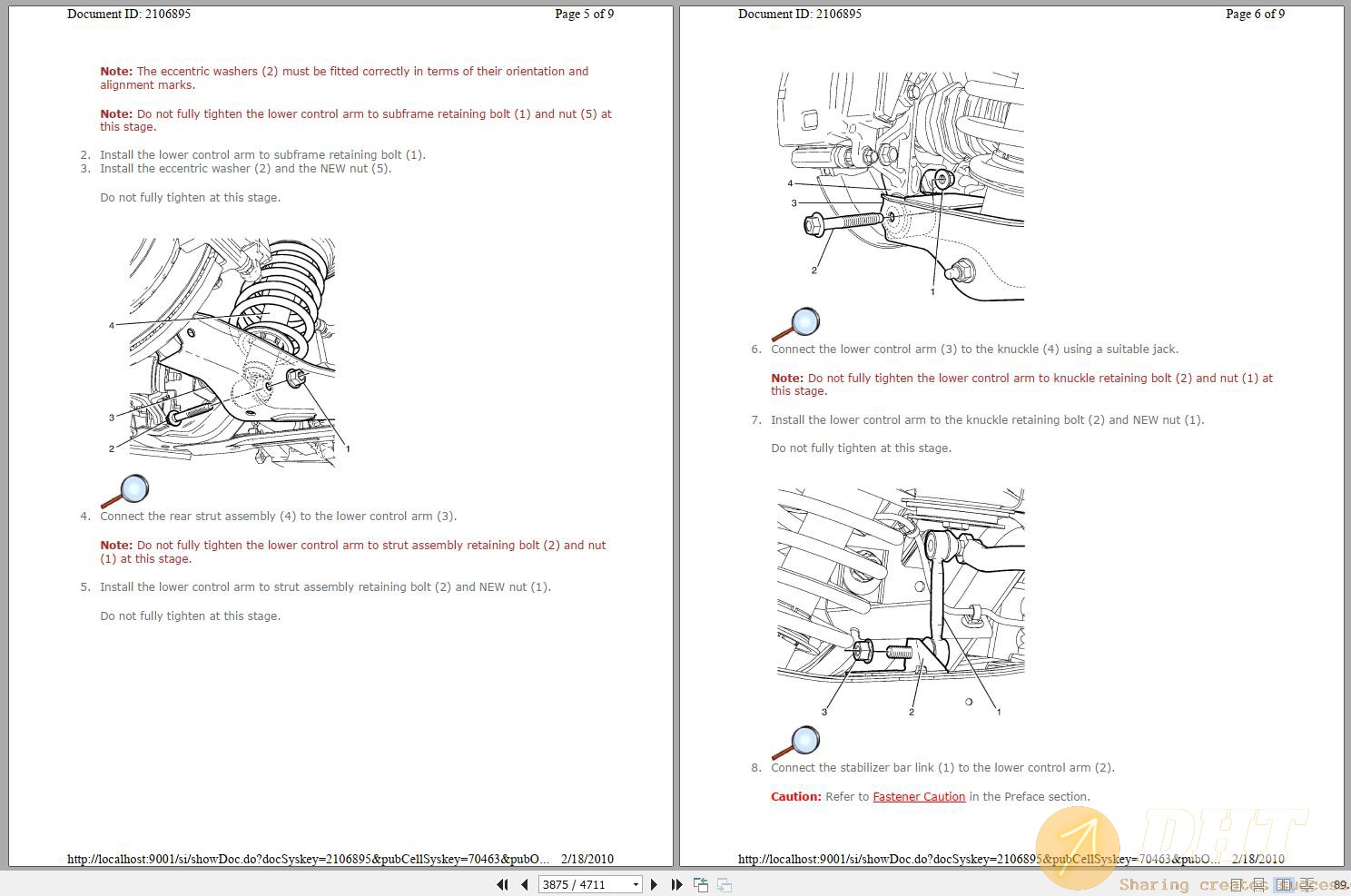Viewport: 1351px width, 896px height.
Task: Click the eccentric washers note text
Action: (344, 78)
